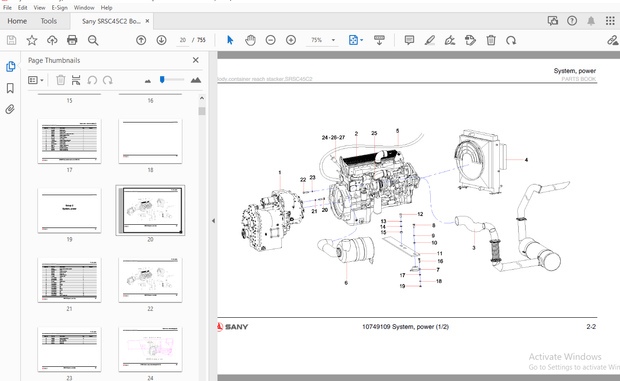
Task: Click the toolbar delete trash icon
Action: coord(491,40)
